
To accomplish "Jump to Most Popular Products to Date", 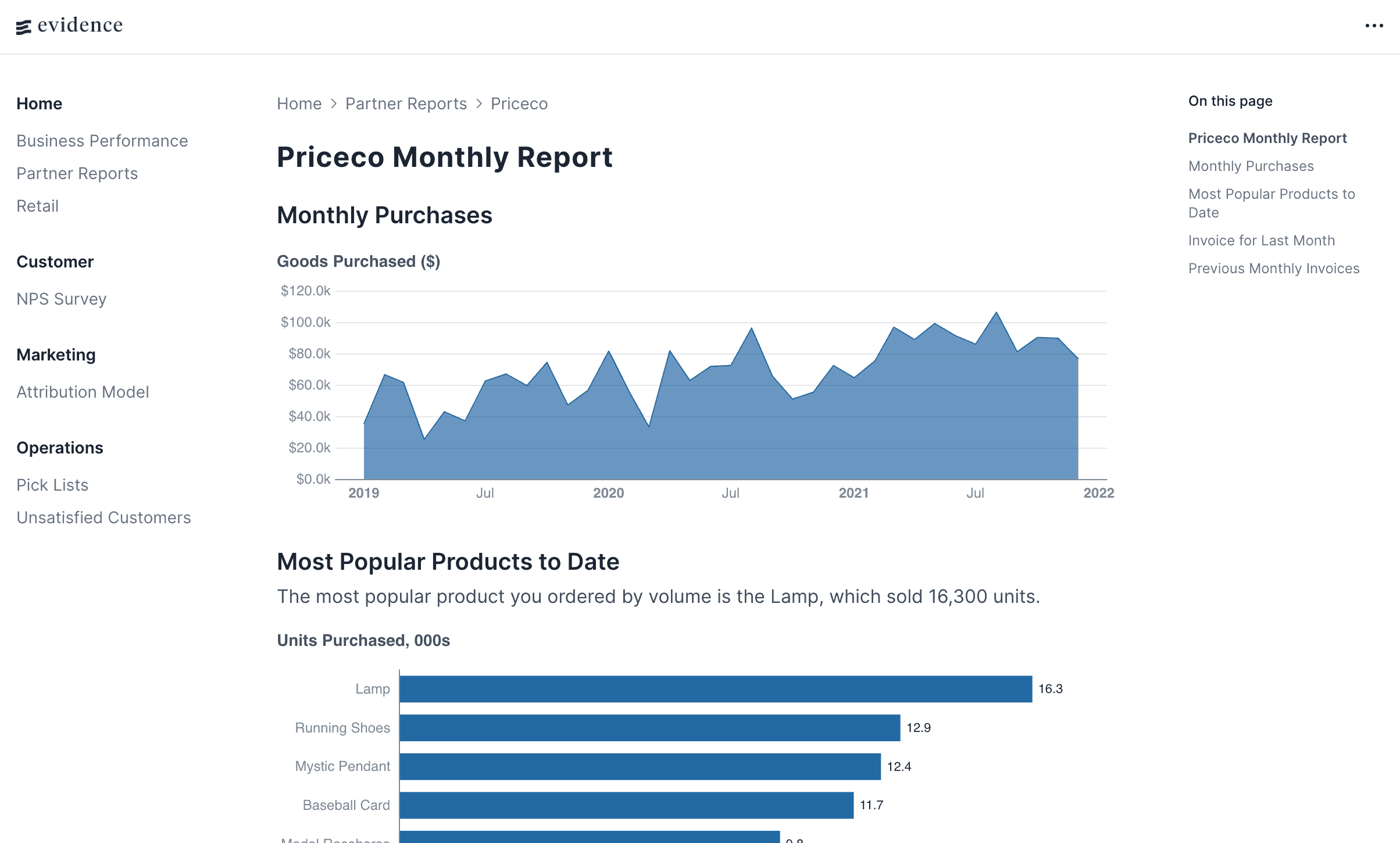I will click(x=1271, y=203).
